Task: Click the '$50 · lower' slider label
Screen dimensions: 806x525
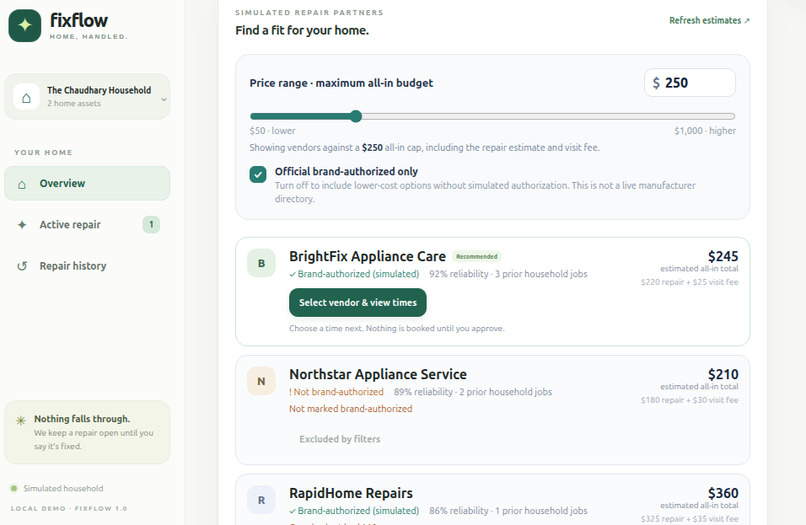Action: (x=272, y=131)
